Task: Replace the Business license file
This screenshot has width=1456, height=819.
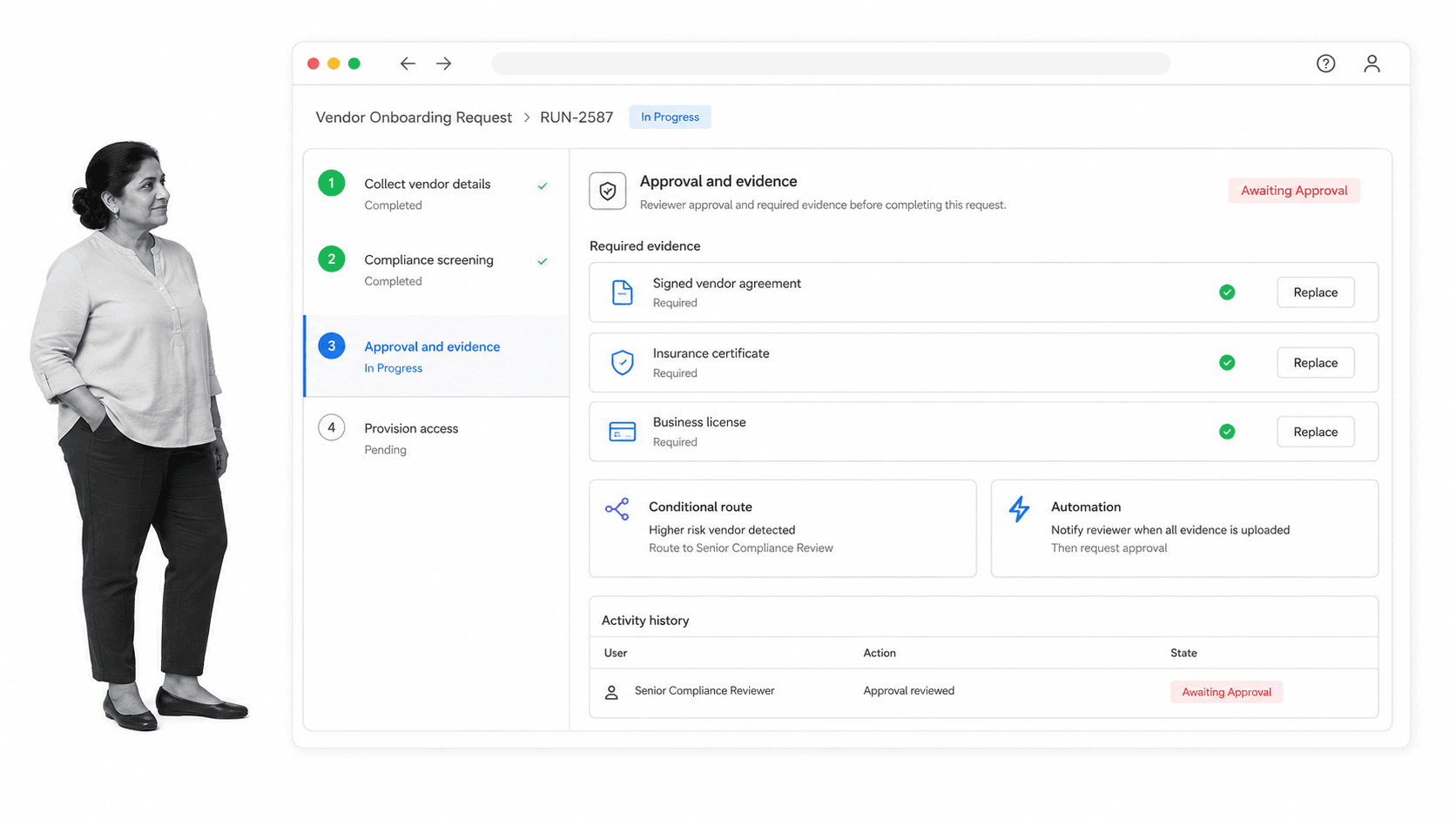Action: point(1316,432)
